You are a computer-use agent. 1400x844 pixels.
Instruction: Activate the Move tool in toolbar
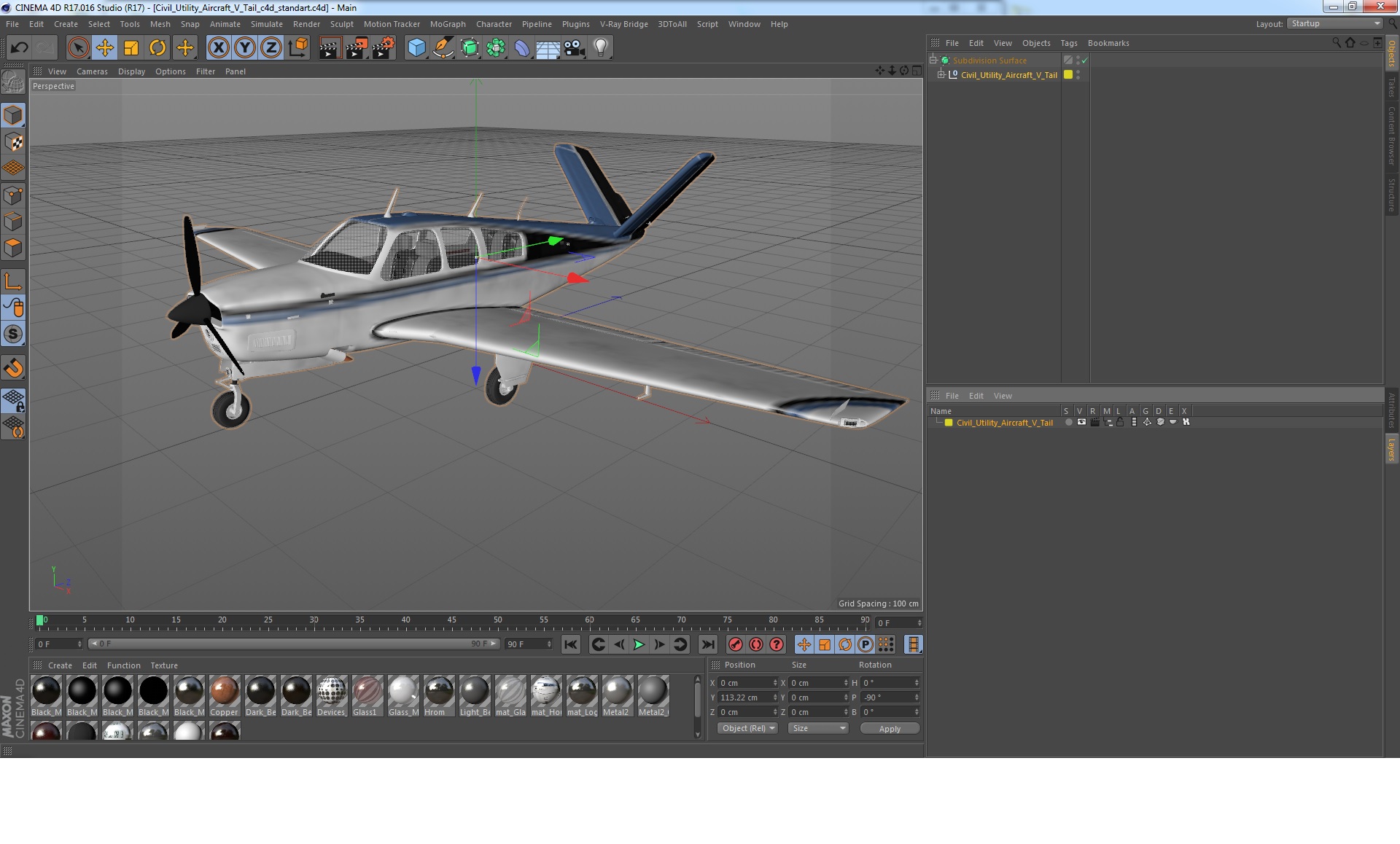tap(104, 48)
